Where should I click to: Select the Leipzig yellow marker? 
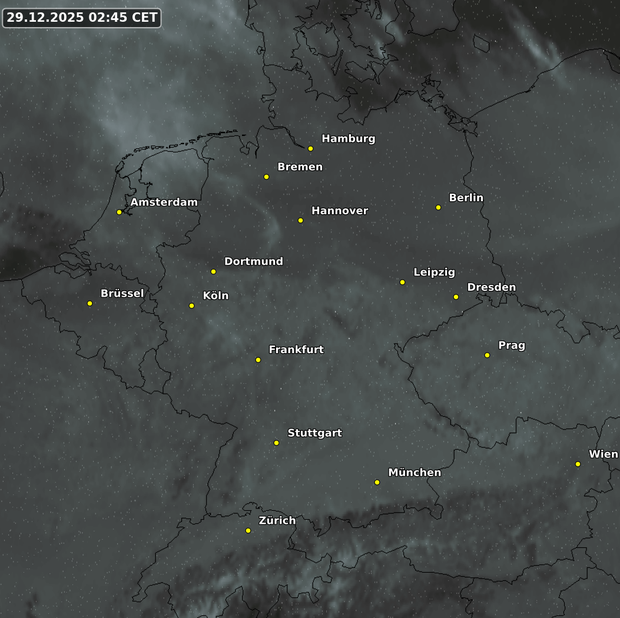403,282
